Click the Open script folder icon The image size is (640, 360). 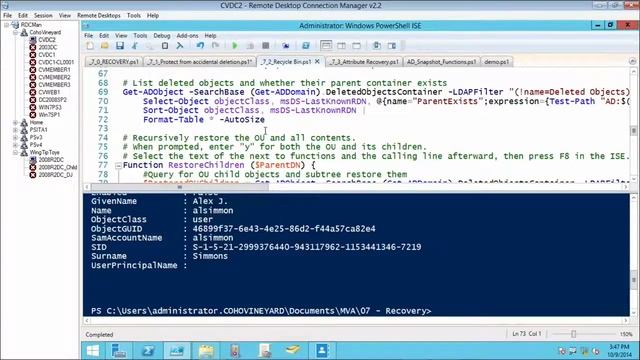[x=104, y=46]
